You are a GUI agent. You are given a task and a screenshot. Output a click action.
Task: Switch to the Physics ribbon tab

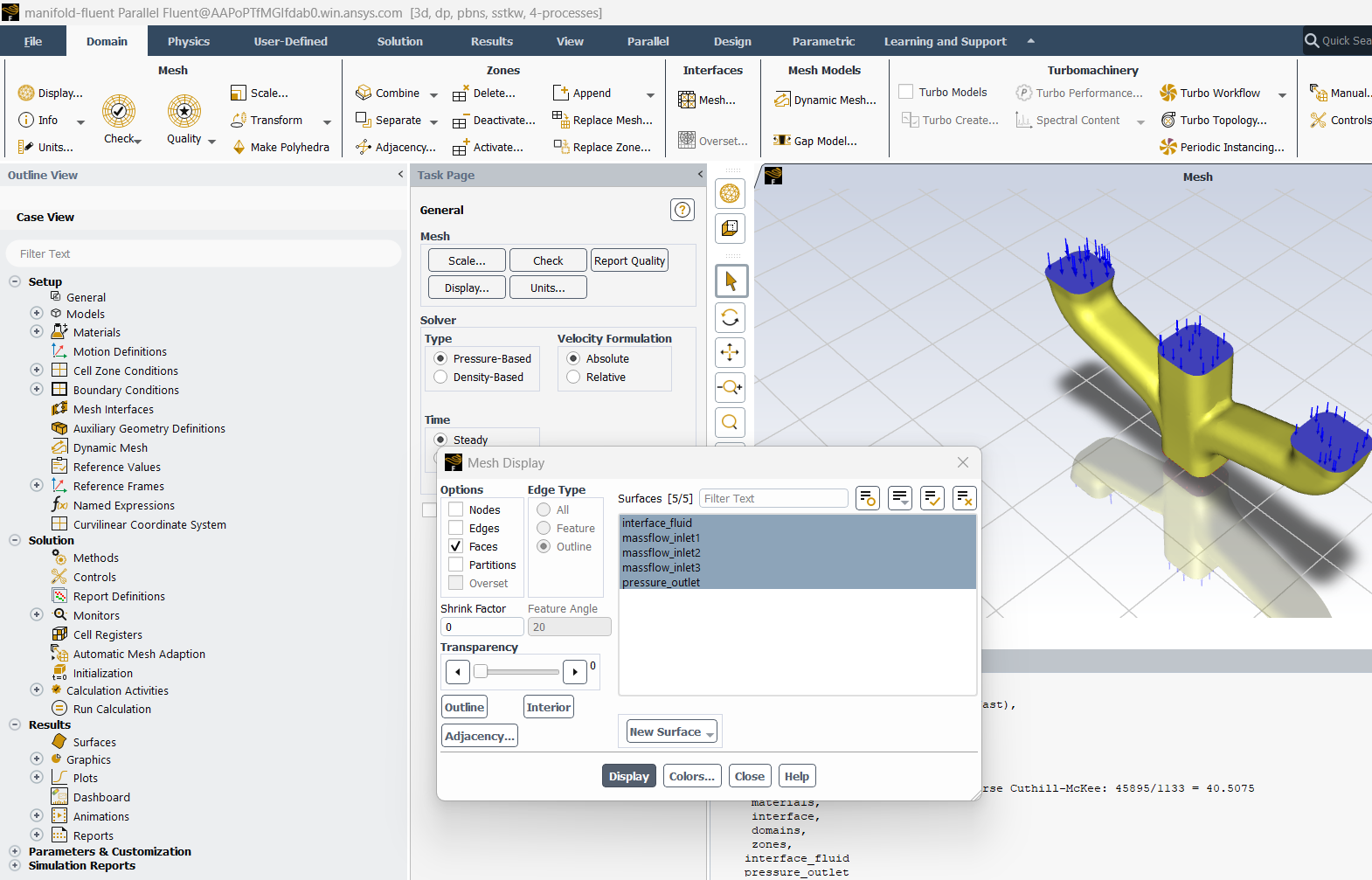[x=189, y=41]
